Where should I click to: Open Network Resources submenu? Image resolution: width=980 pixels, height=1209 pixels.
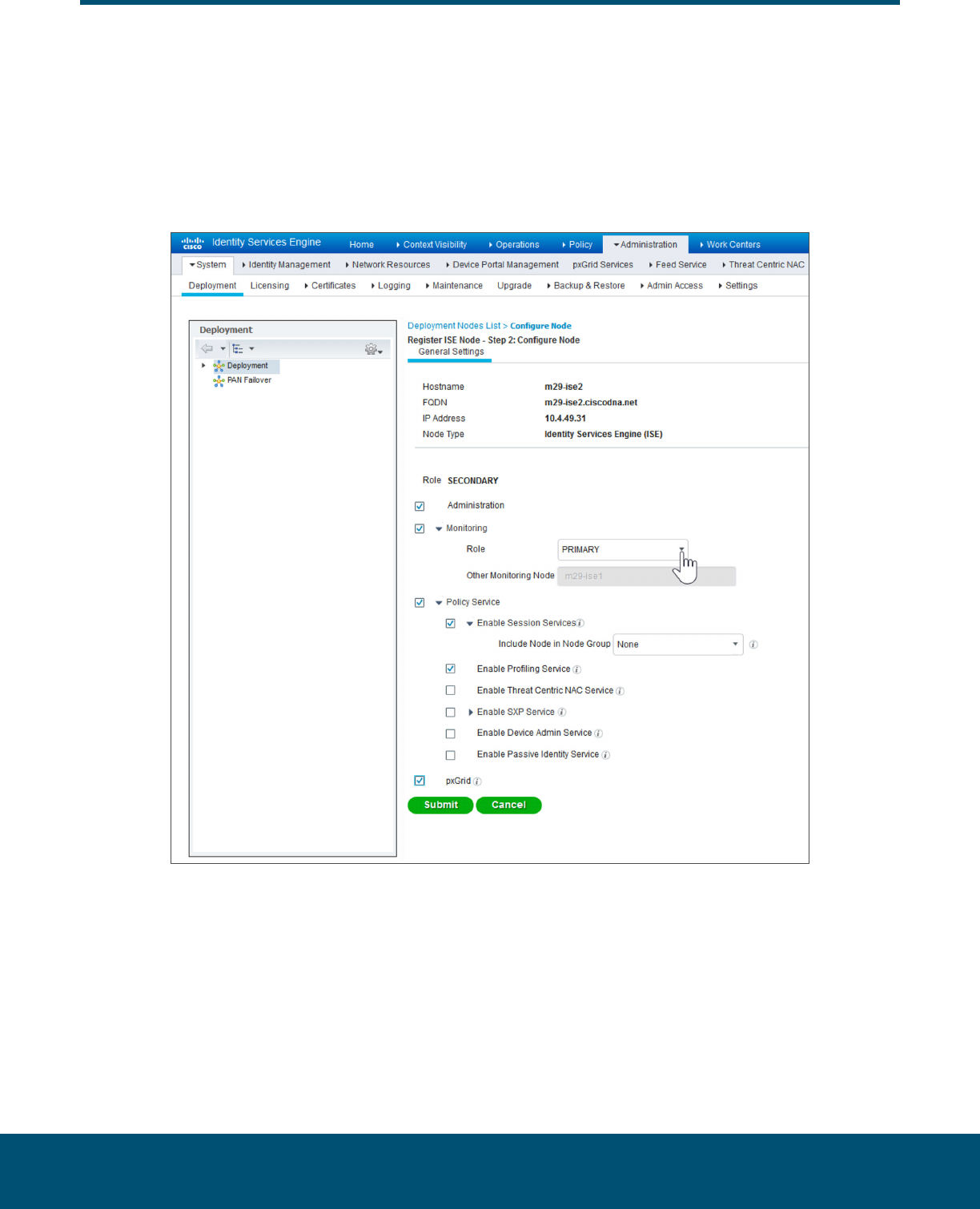pyautogui.click(x=388, y=265)
